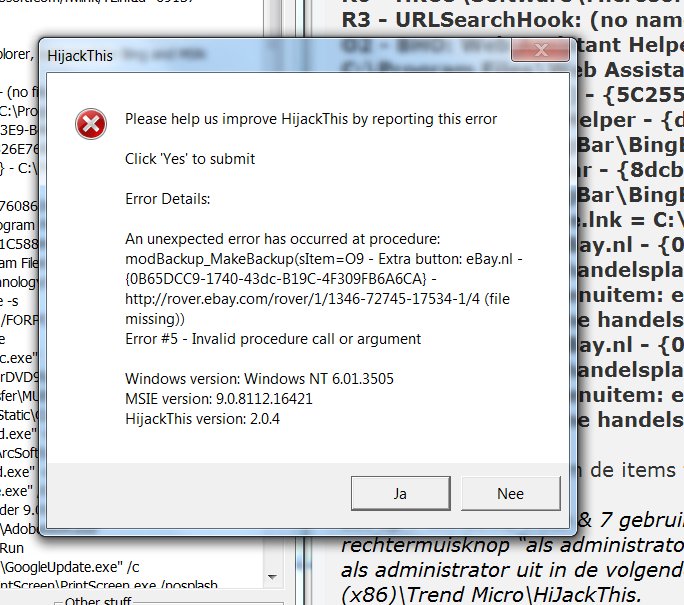Click 'Error #5 - Invalid procedure call' text
684x605 pixels.
pos(273,339)
